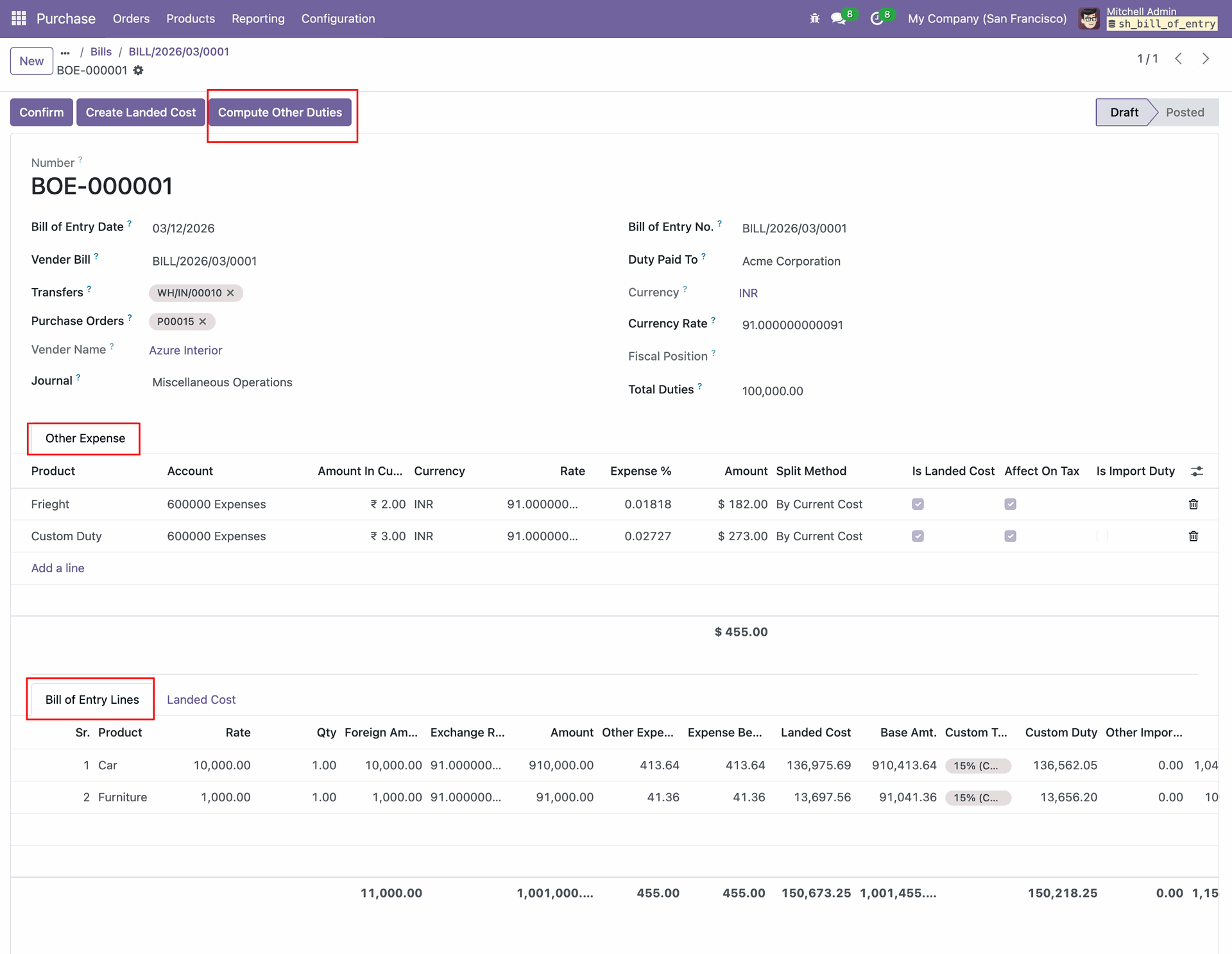Toggle Is Import Duty for Custom Duty
The image size is (1232, 954).
tap(1102, 536)
